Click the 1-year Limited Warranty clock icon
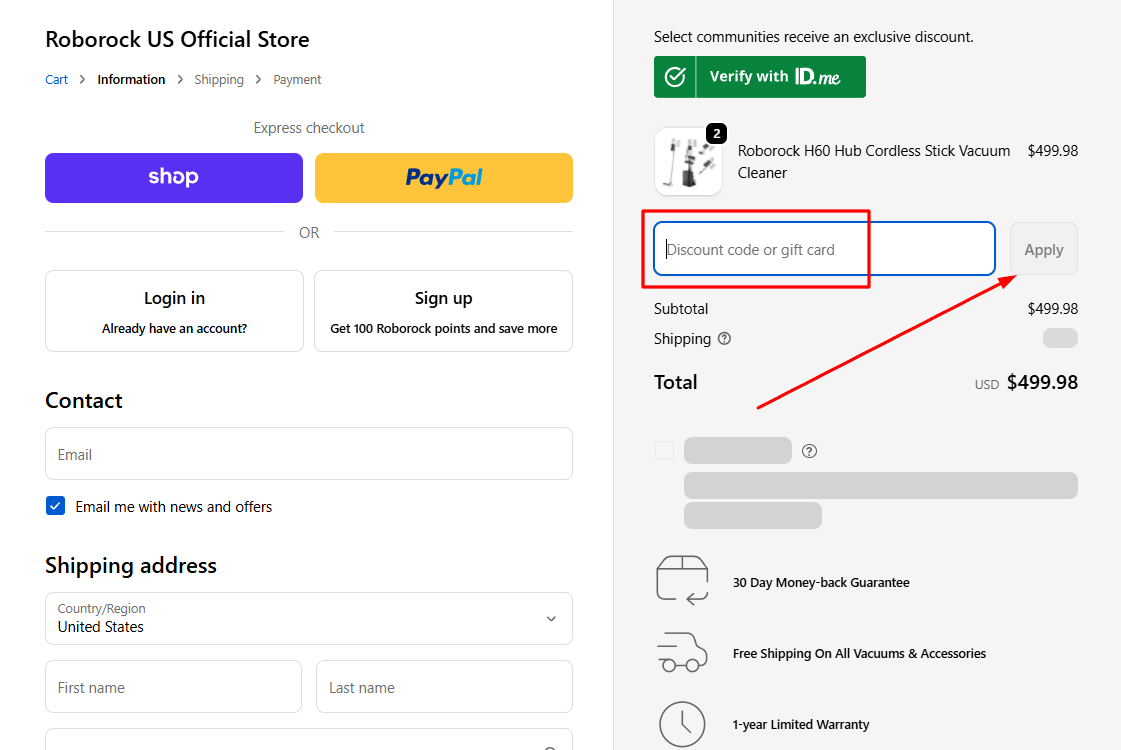This screenshot has height=750, width=1121. pos(682,724)
